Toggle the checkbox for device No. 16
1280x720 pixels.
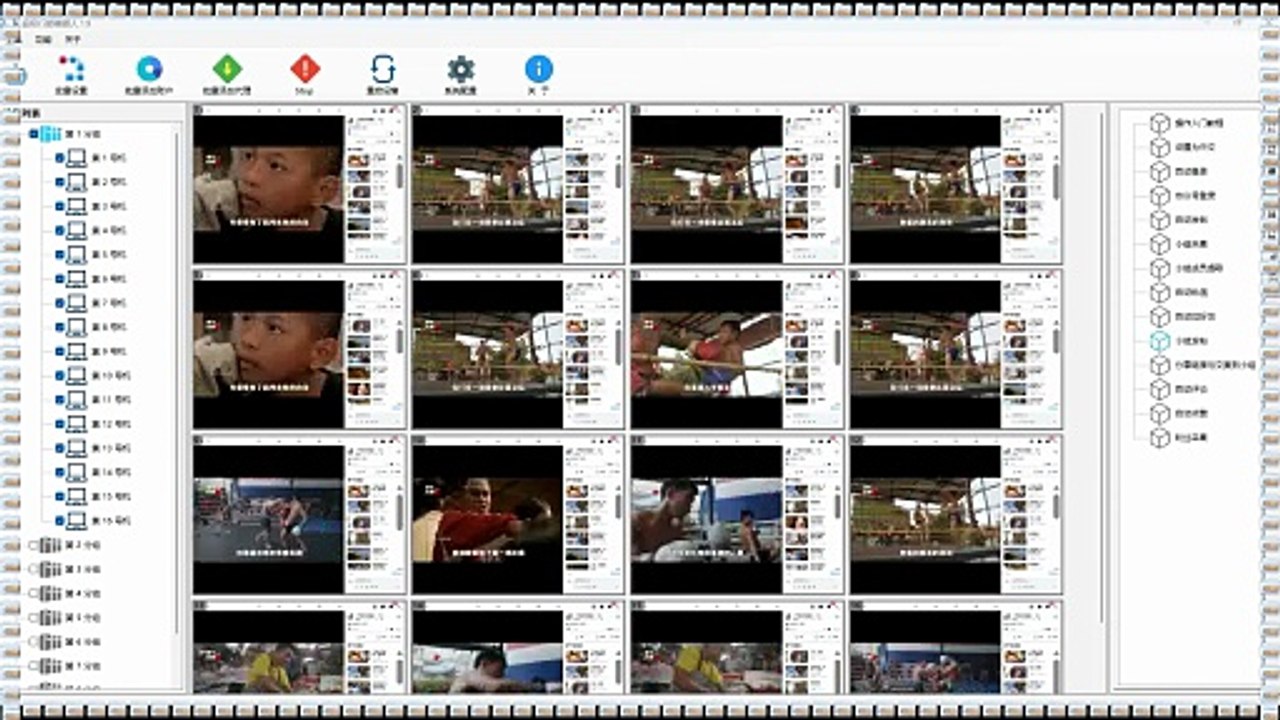click(x=60, y=521)
